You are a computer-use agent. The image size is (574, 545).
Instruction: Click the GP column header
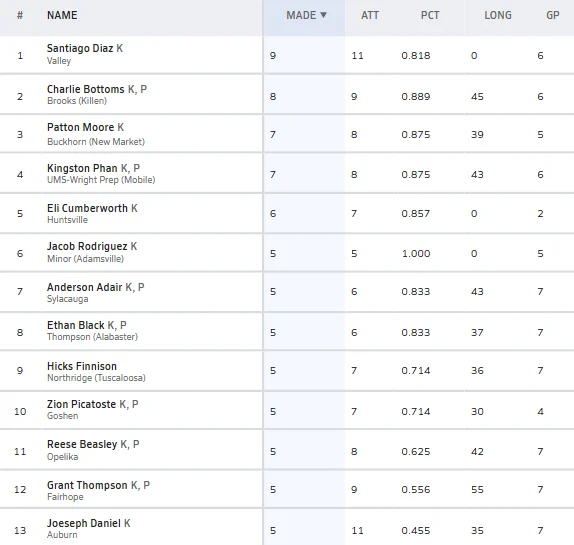coord(553,15)
